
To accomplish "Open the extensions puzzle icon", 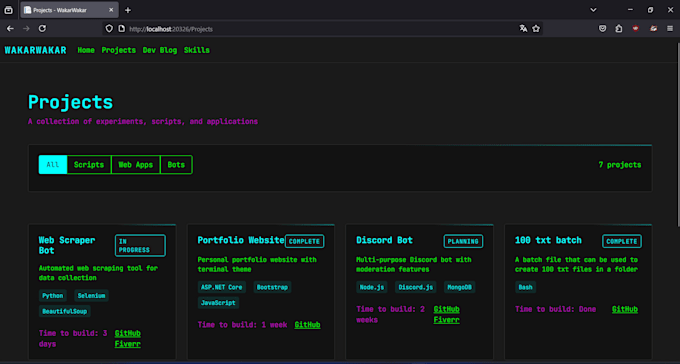I will [x=619, y=29].
